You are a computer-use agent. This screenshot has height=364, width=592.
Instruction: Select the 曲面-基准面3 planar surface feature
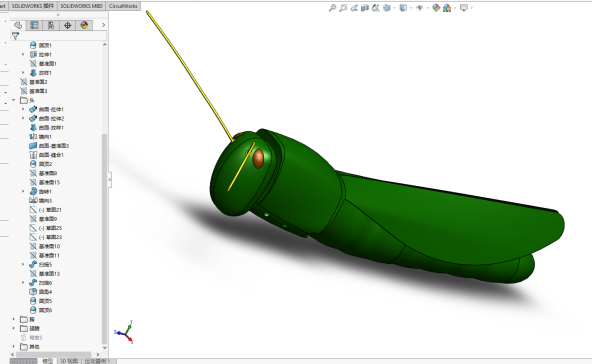[x=49, y=146]
